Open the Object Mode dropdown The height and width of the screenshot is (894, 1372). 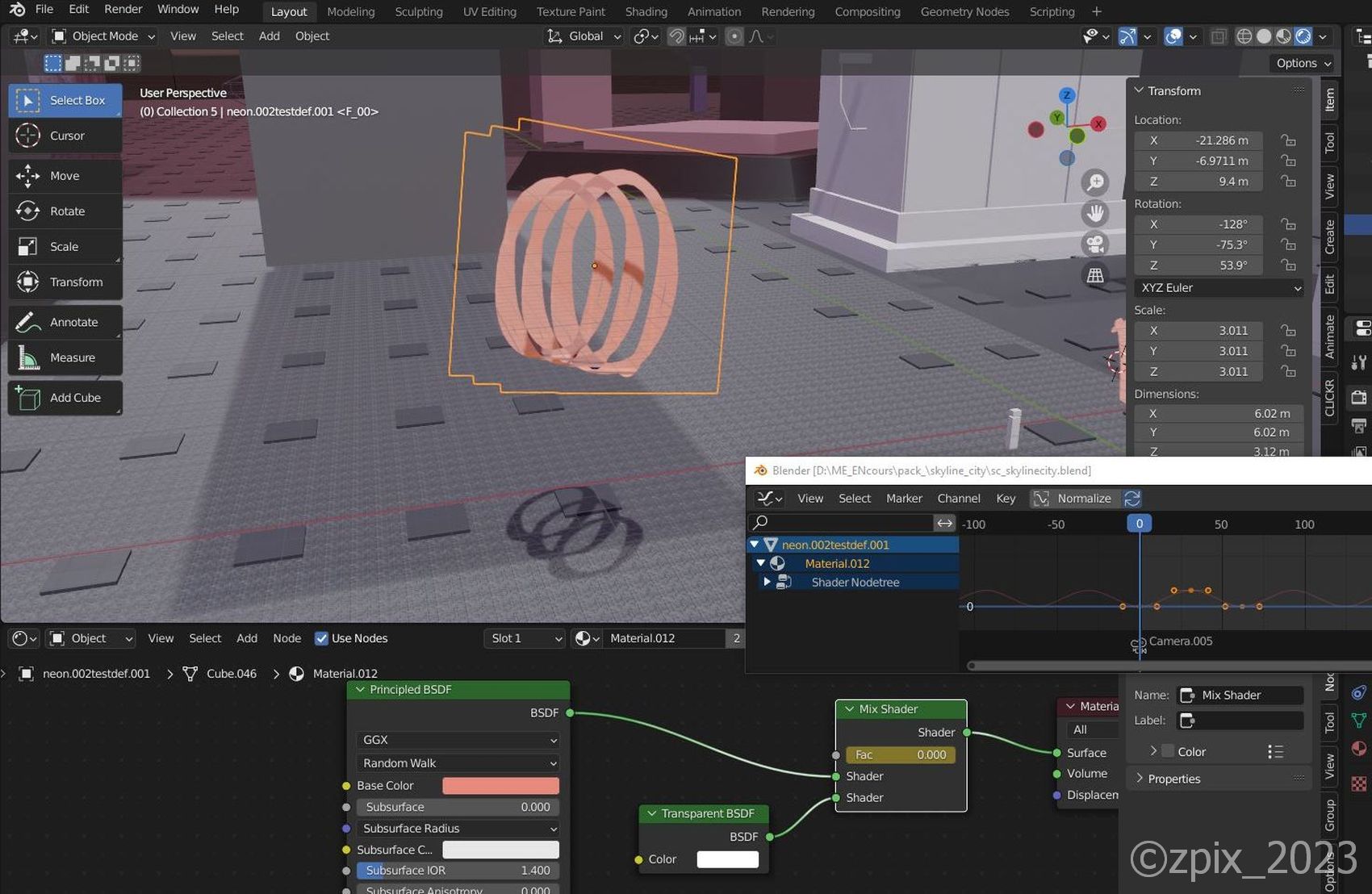click(103, 36)
